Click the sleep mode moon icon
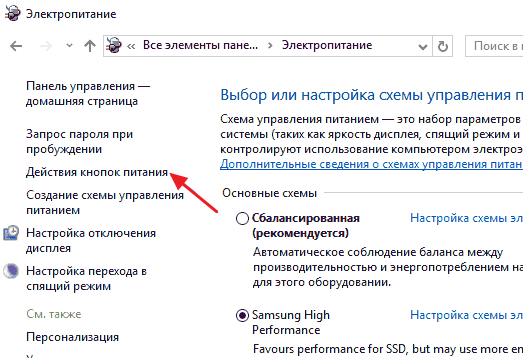 [x=11, y=271]
